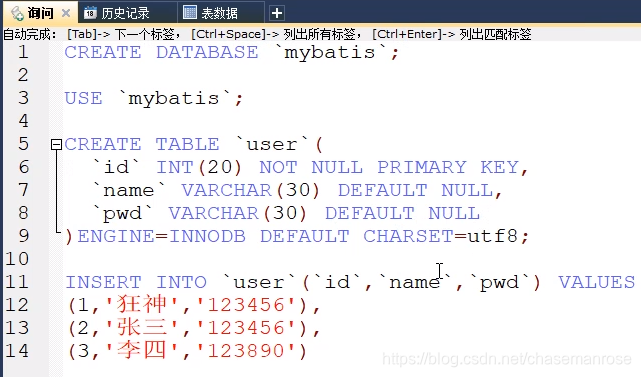Click the 询问 tab query icon
The height and width of the screenshot is (377, 641).
point(18,13)
